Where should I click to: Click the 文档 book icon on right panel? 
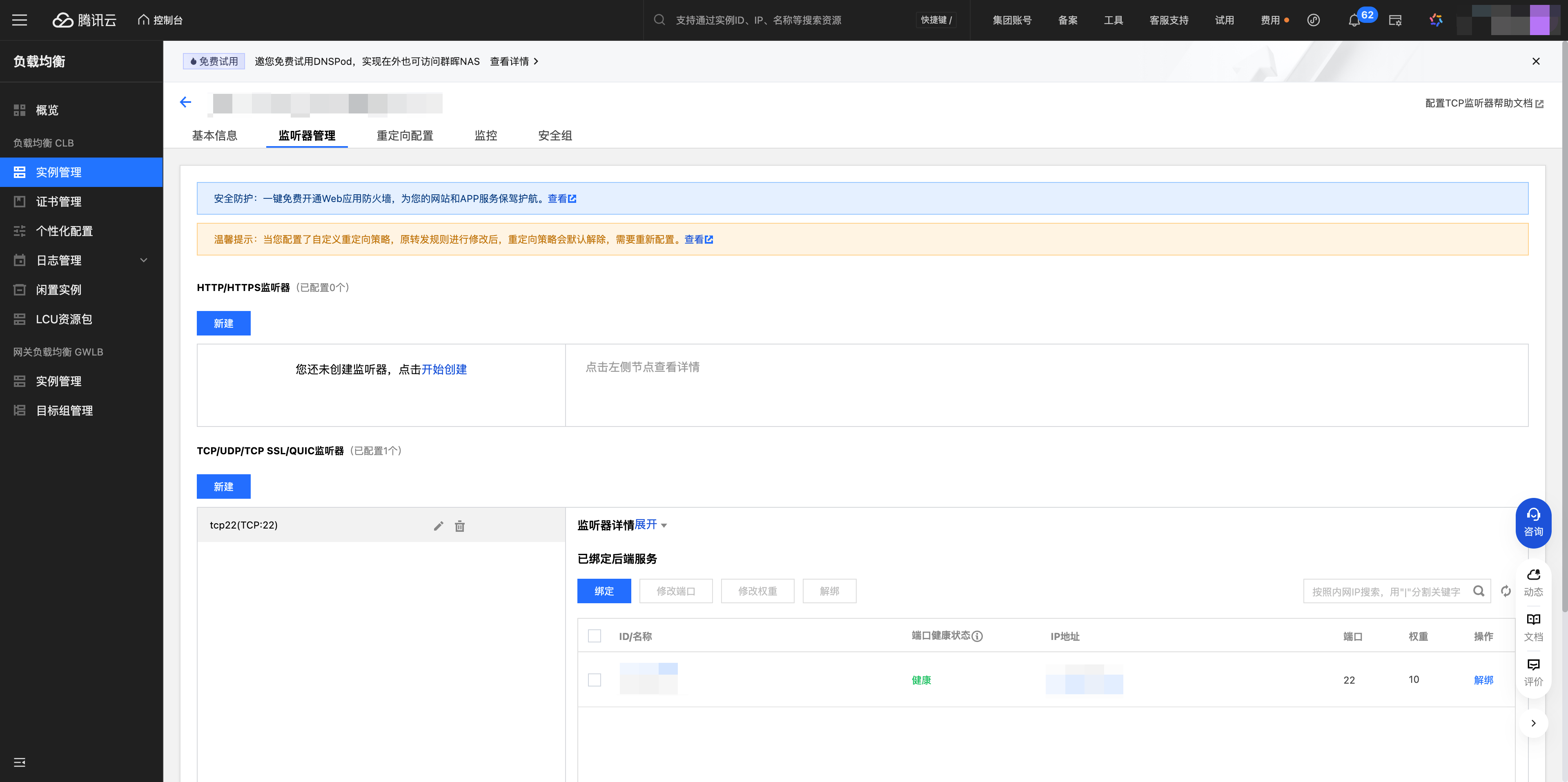[x=1533, y=627]
